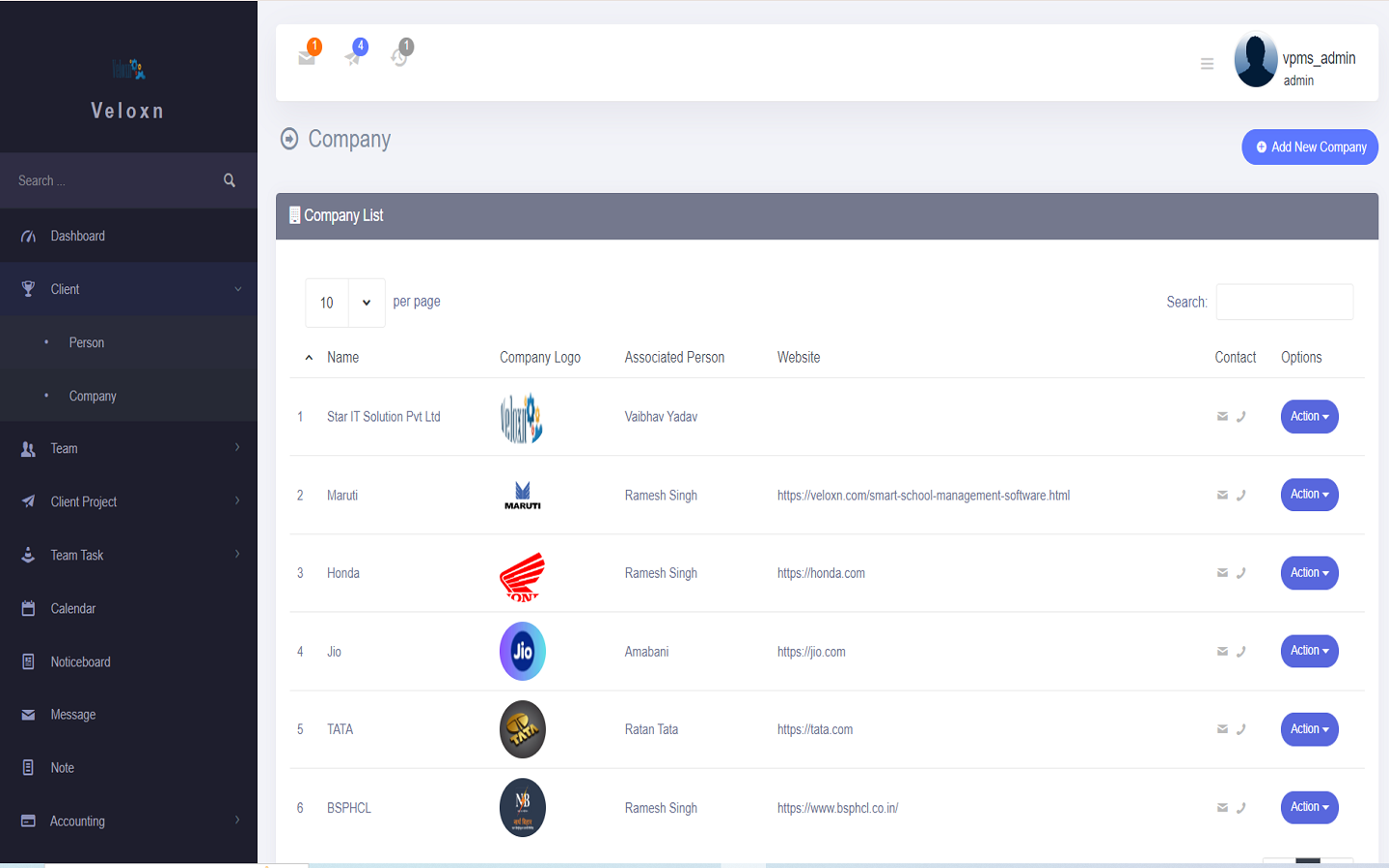Click the search magnifier in the sidebar
The image size is (1389, 868).
(x=229, y=180)
